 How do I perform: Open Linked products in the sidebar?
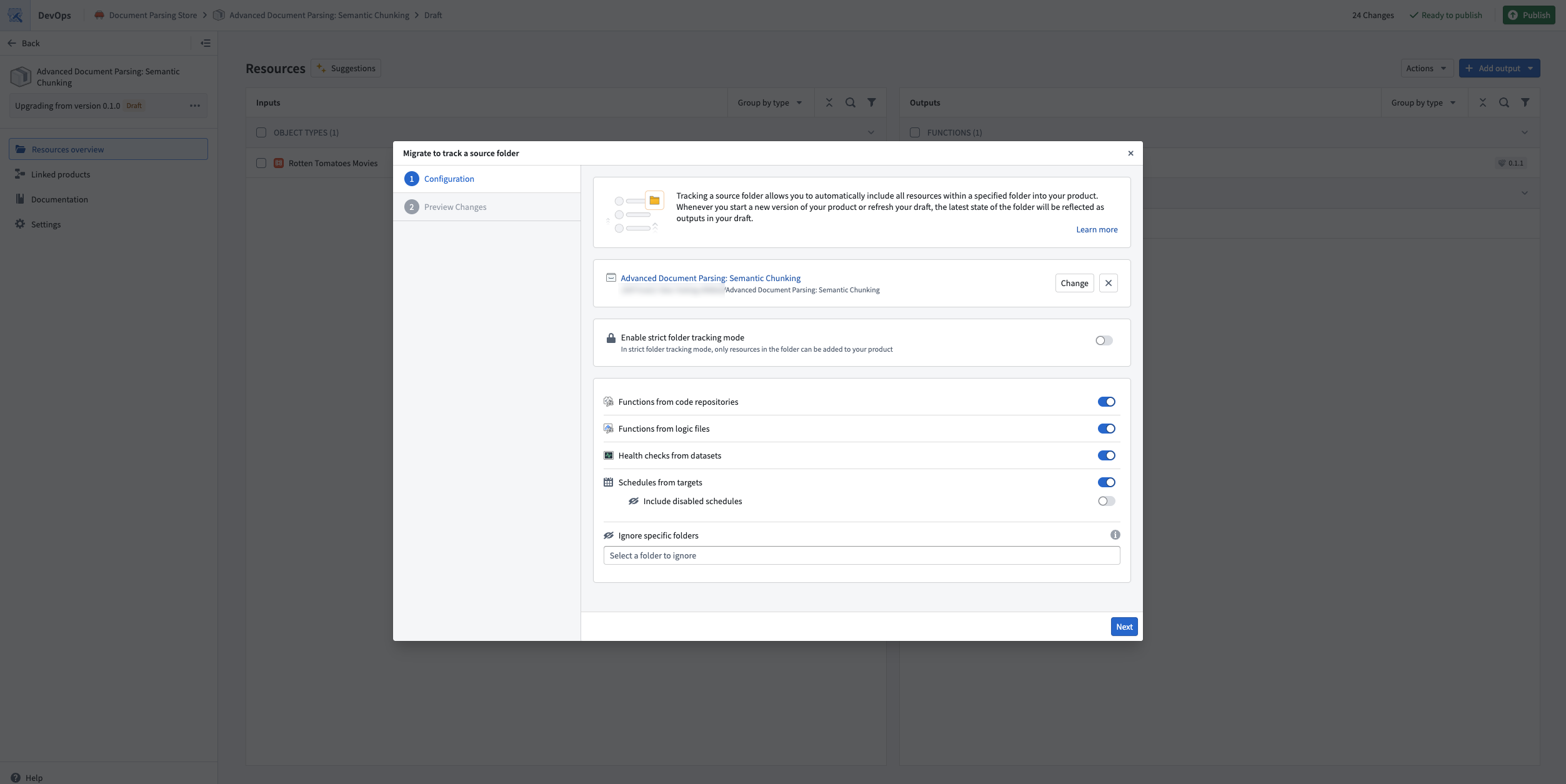(60, 174)
